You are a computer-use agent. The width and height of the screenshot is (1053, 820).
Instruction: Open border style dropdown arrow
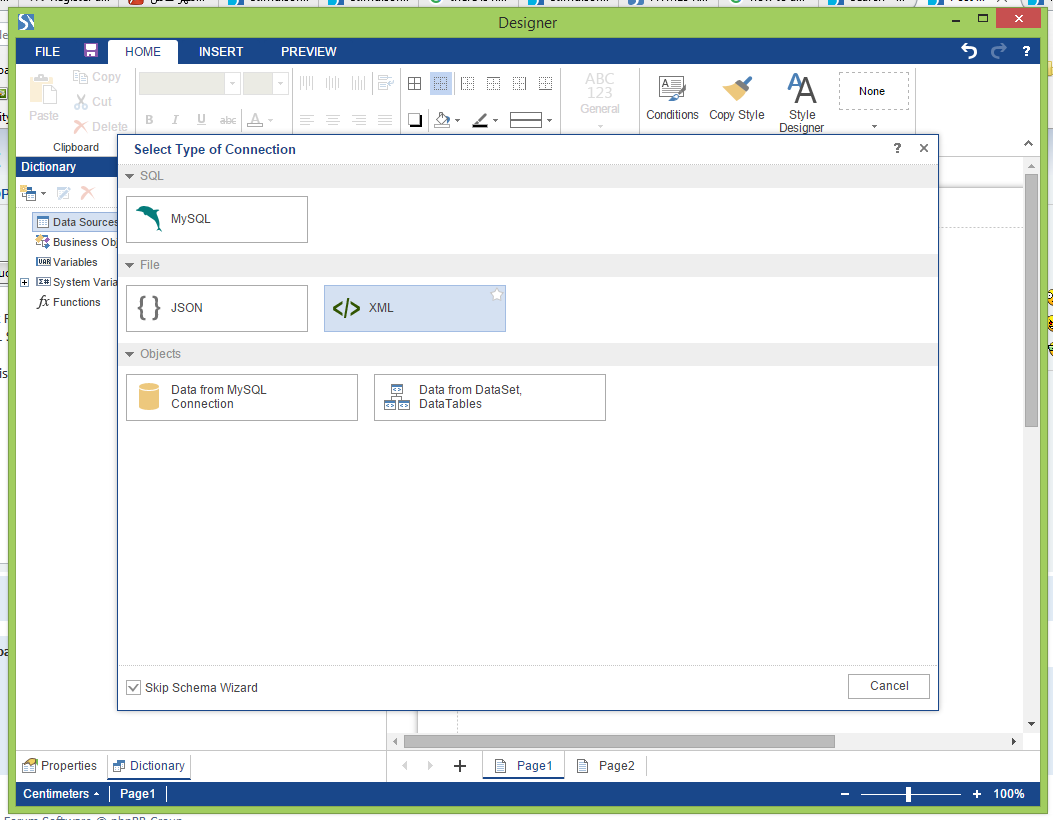pos(549,121)
